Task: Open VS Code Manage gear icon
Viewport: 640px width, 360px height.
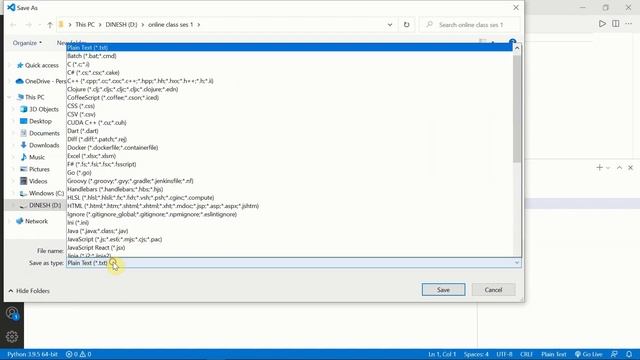Action: coord(12,336)
